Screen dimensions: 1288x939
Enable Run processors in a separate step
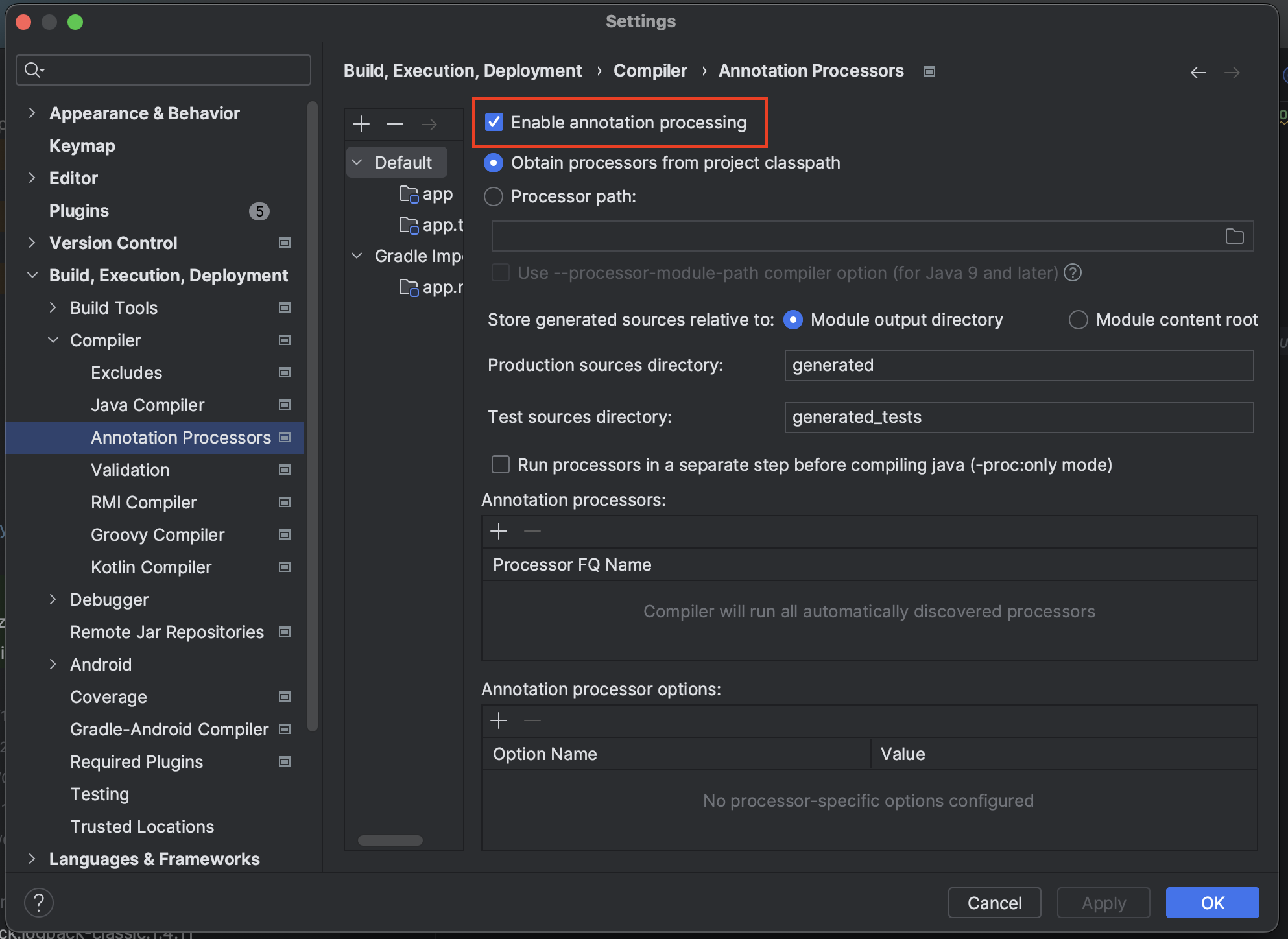pyautogui.click(x=500, y=464)
